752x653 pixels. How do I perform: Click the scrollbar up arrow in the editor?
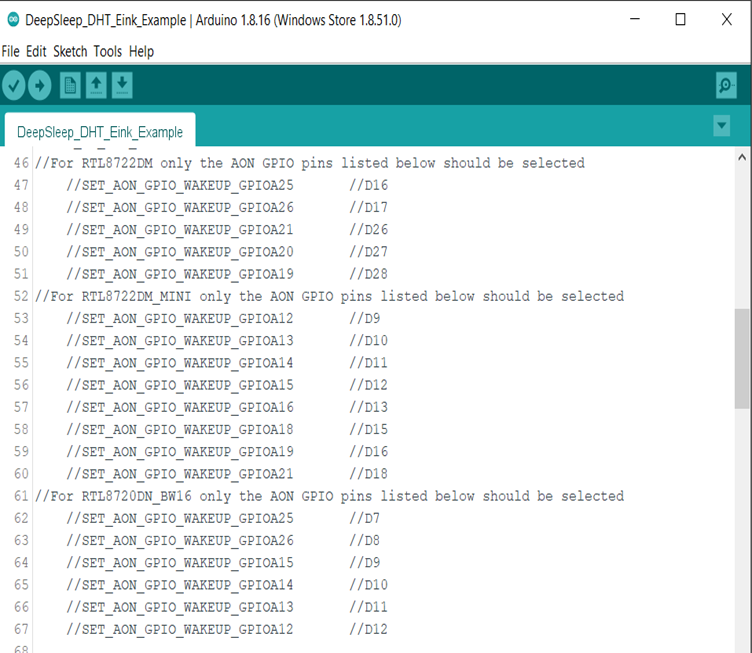click(x=742, y=157)
